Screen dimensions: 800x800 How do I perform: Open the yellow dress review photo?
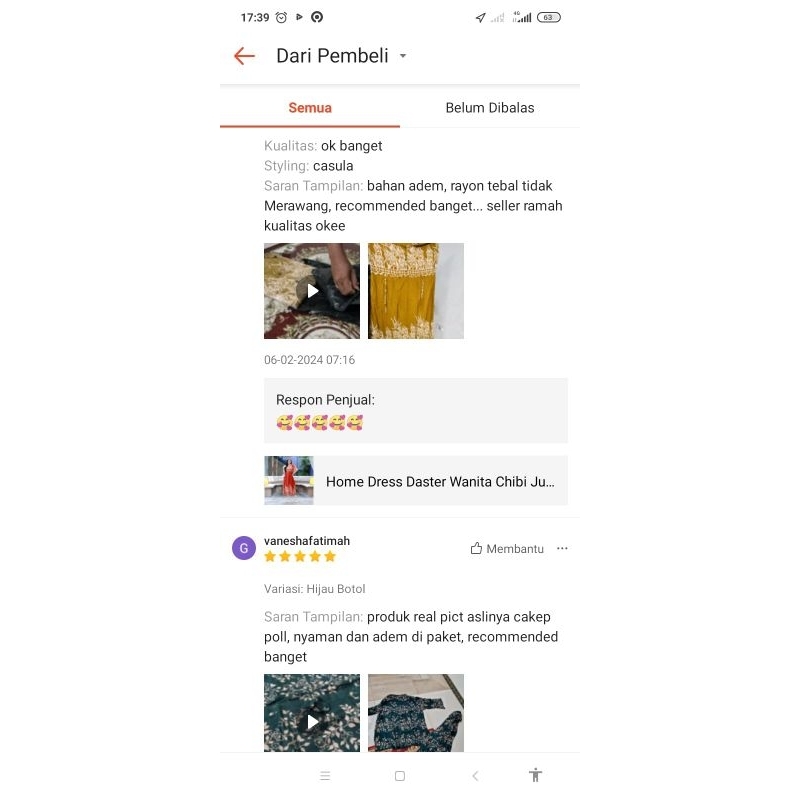416,291
